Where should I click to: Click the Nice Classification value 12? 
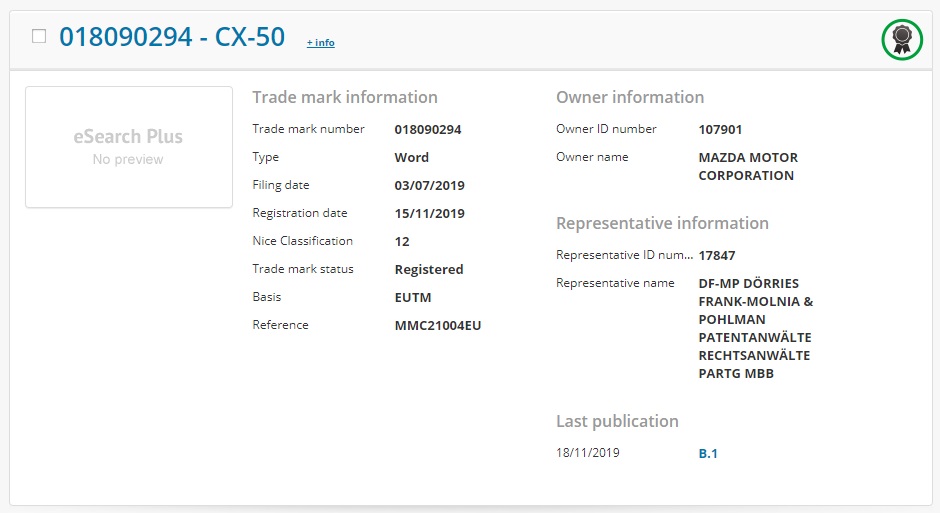[402, 242]
